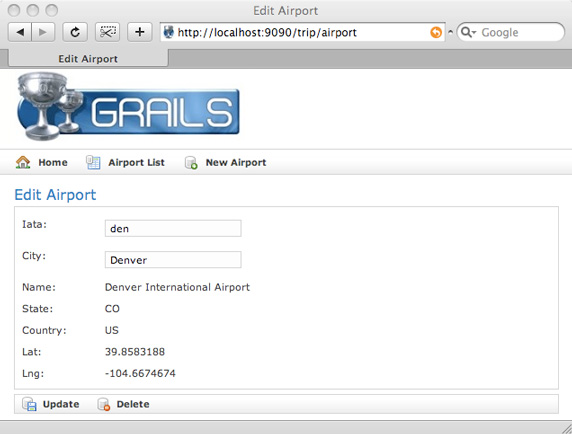Viewport: 572px width, 434px height.
Task: Click the City text field containing Denver
Action: 173,260
